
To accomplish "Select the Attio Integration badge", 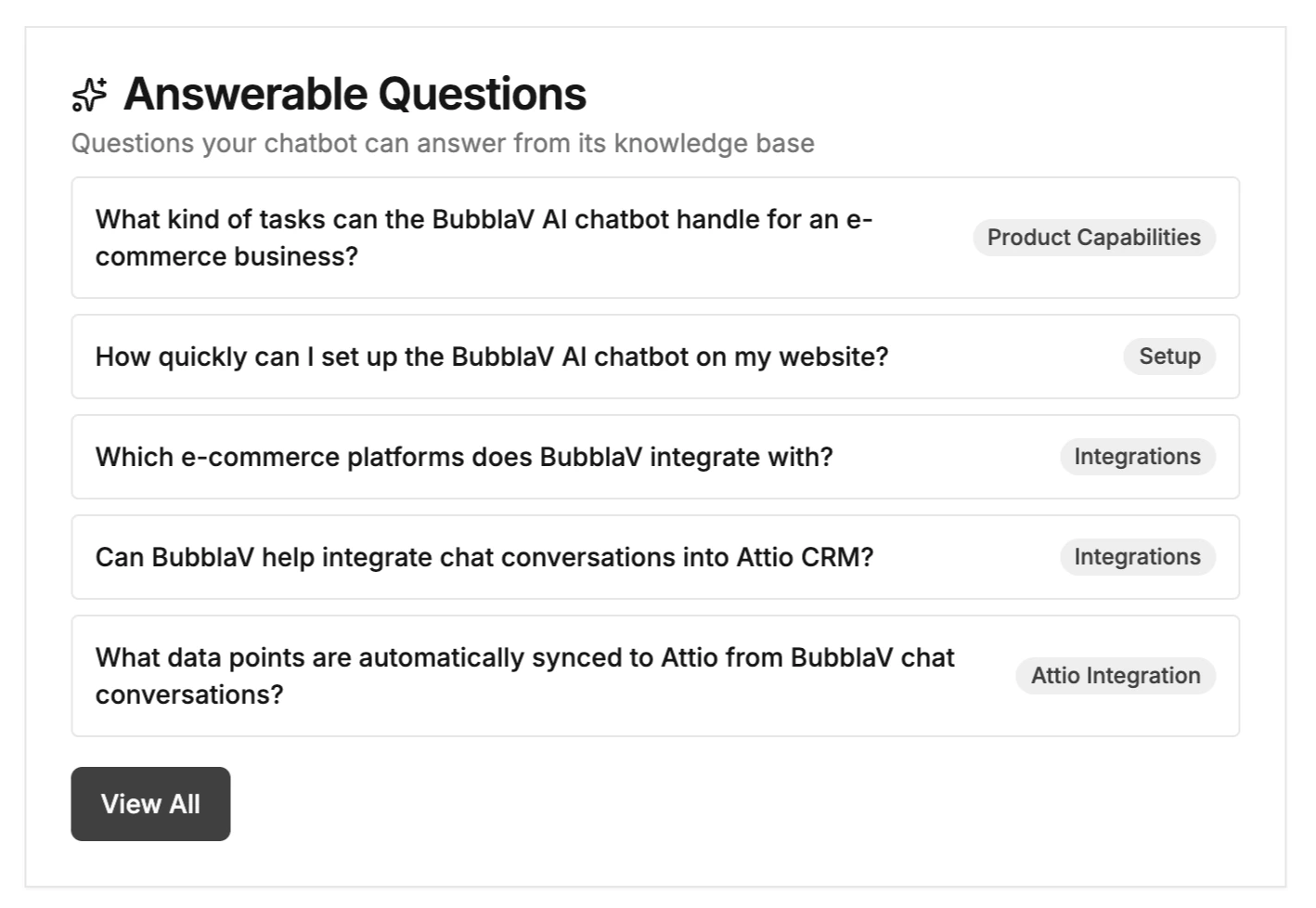I will pos(1115,676).
